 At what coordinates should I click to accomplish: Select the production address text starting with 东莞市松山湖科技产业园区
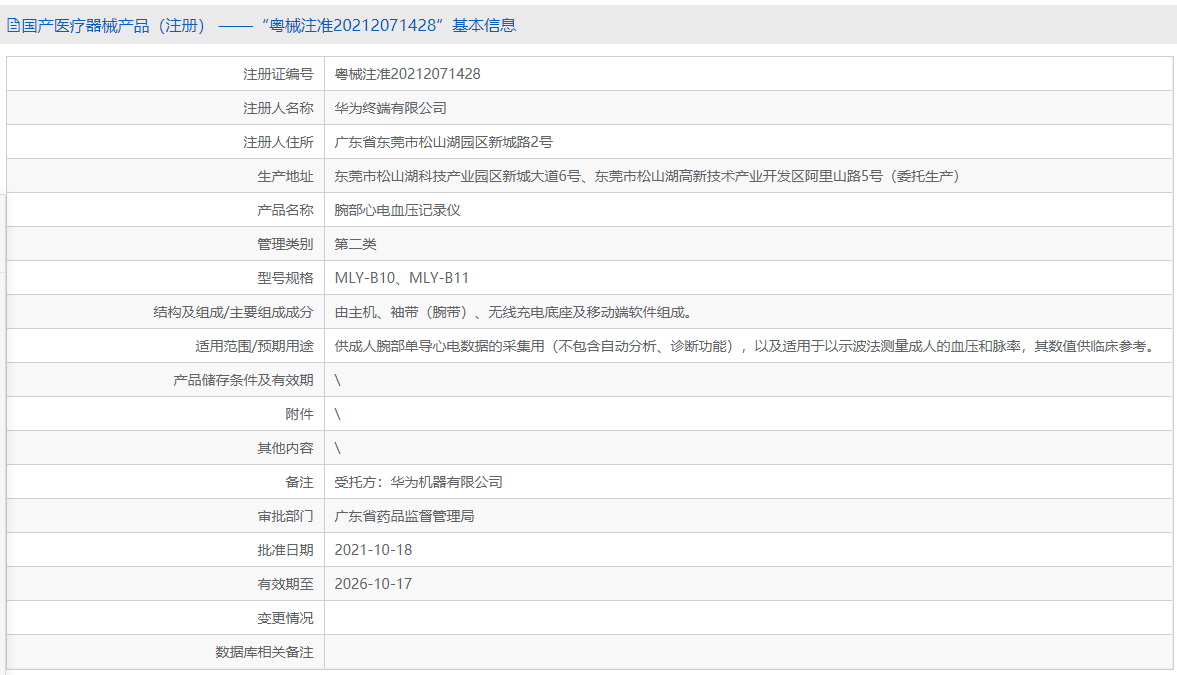click(646, 176)
